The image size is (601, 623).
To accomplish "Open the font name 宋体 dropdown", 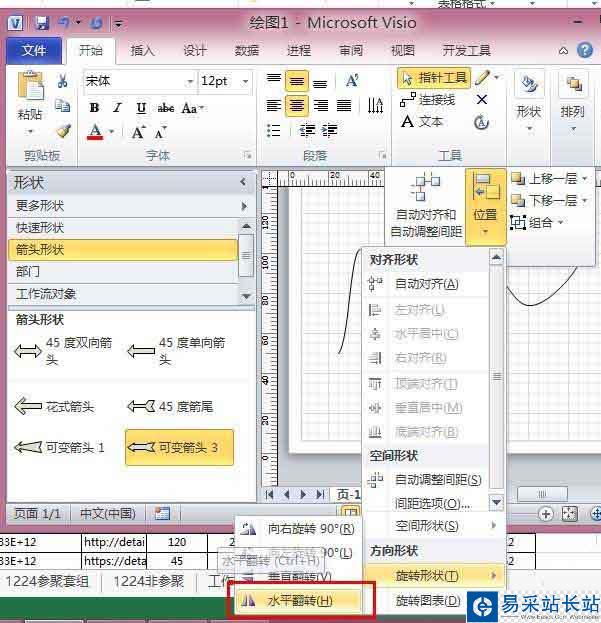I will pos(190,81).
